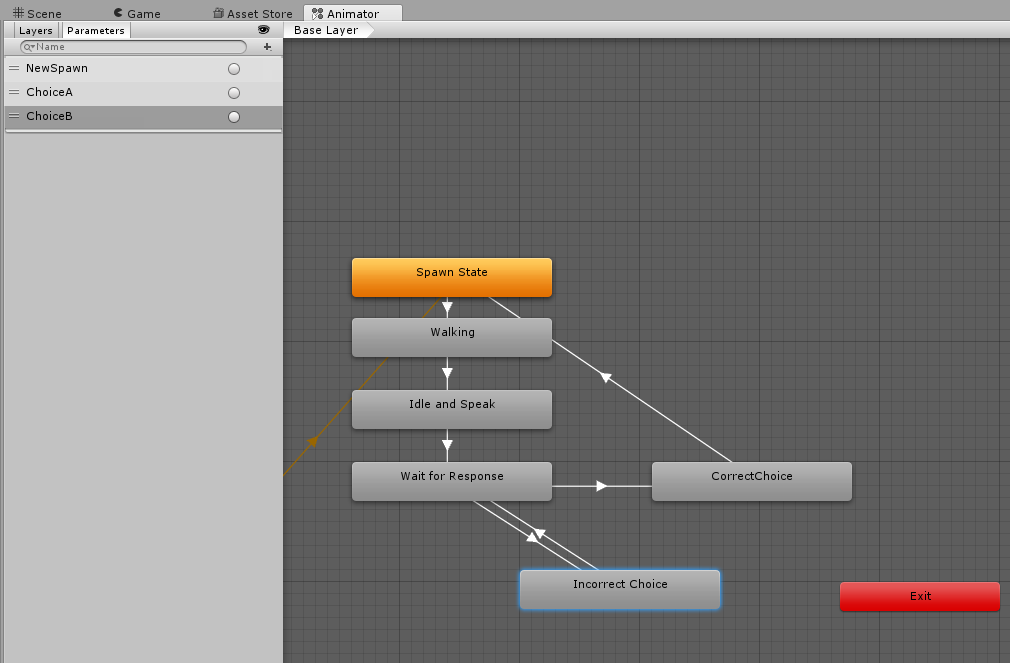The height and width of the screenshot is (663, 1010).
Task: Open the Layers tab in Animator
Action: click(x=36, y=30)
